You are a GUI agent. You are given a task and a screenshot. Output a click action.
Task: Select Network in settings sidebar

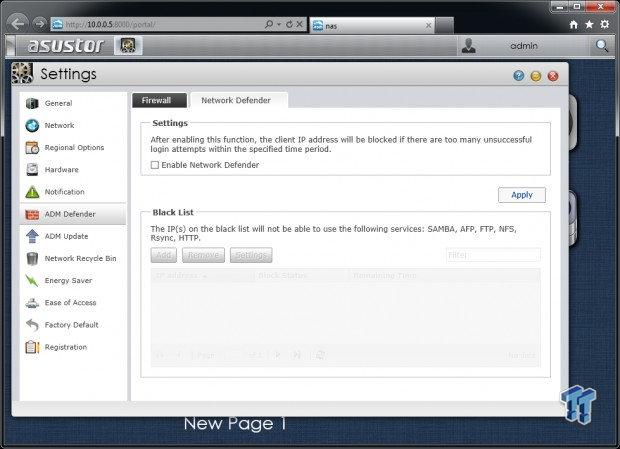coord(59,125)
